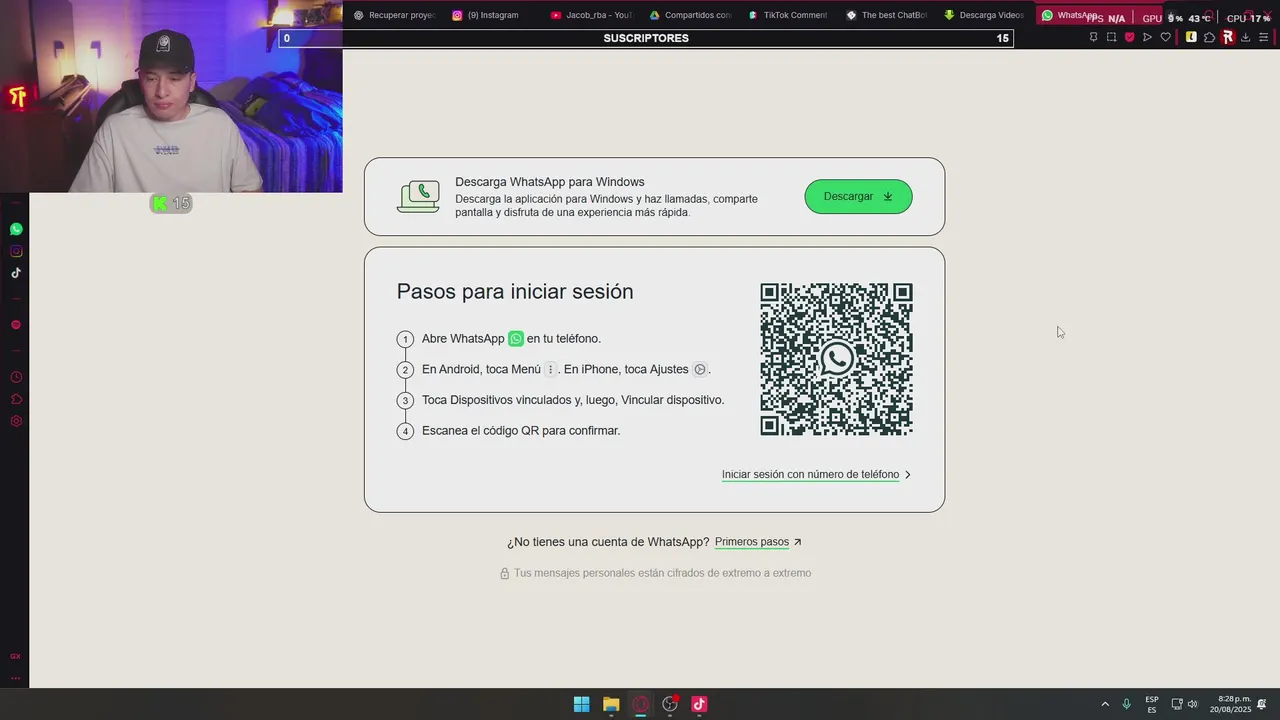
Task: Open Instagram in the Opera sidebar
Action: click(x=16, y=251)
